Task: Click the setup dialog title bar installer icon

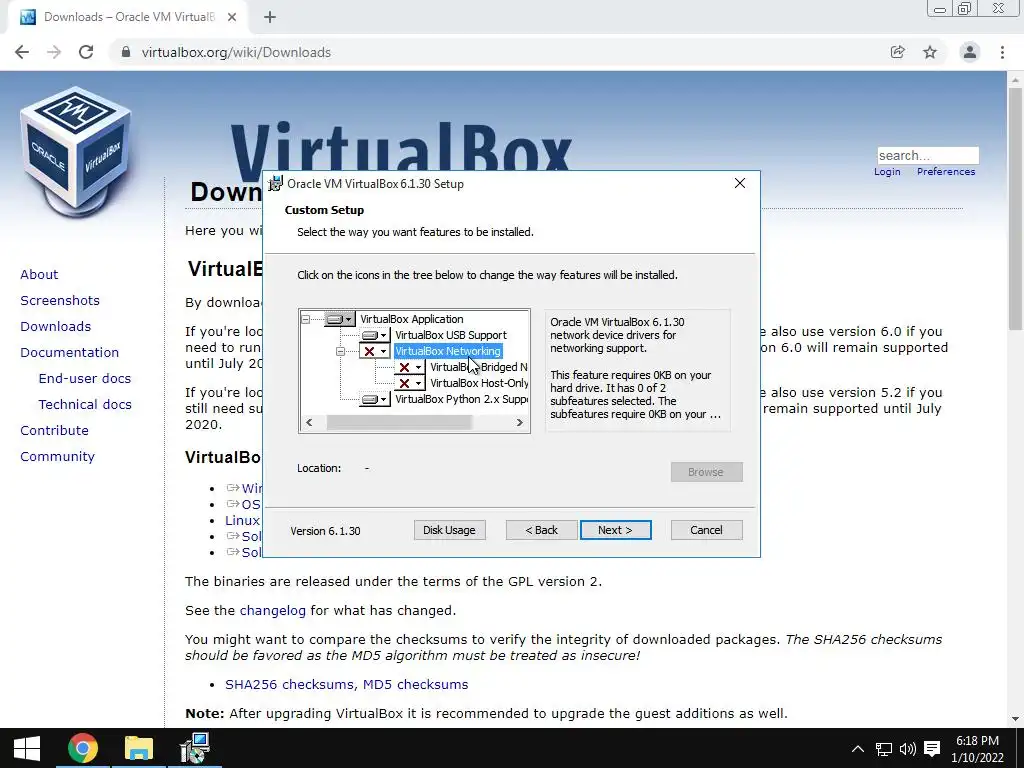Action: point(276,184)
